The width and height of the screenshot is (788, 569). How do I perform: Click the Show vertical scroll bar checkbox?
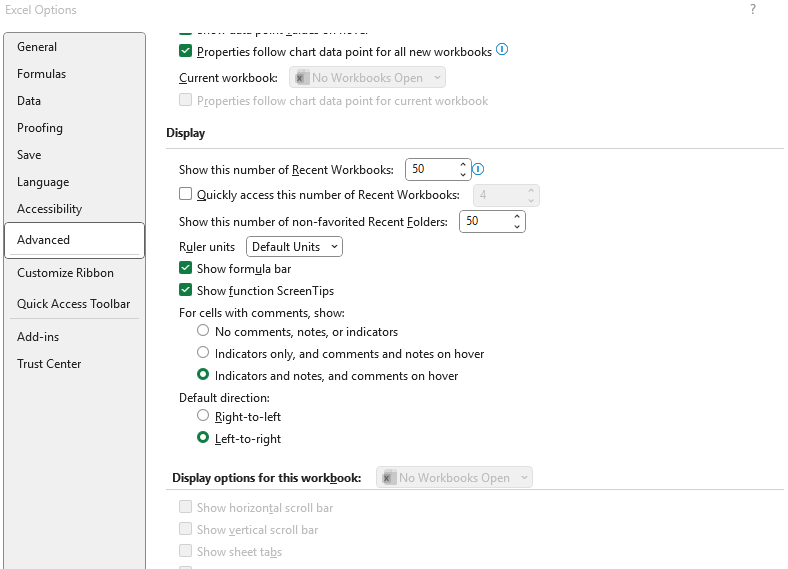pos(185,529)
